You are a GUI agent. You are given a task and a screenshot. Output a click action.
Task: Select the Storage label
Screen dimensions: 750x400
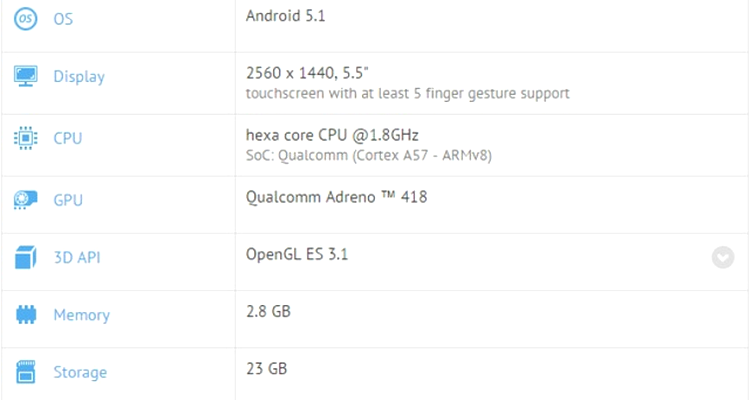pyautogui.click(x=80, y=372)
